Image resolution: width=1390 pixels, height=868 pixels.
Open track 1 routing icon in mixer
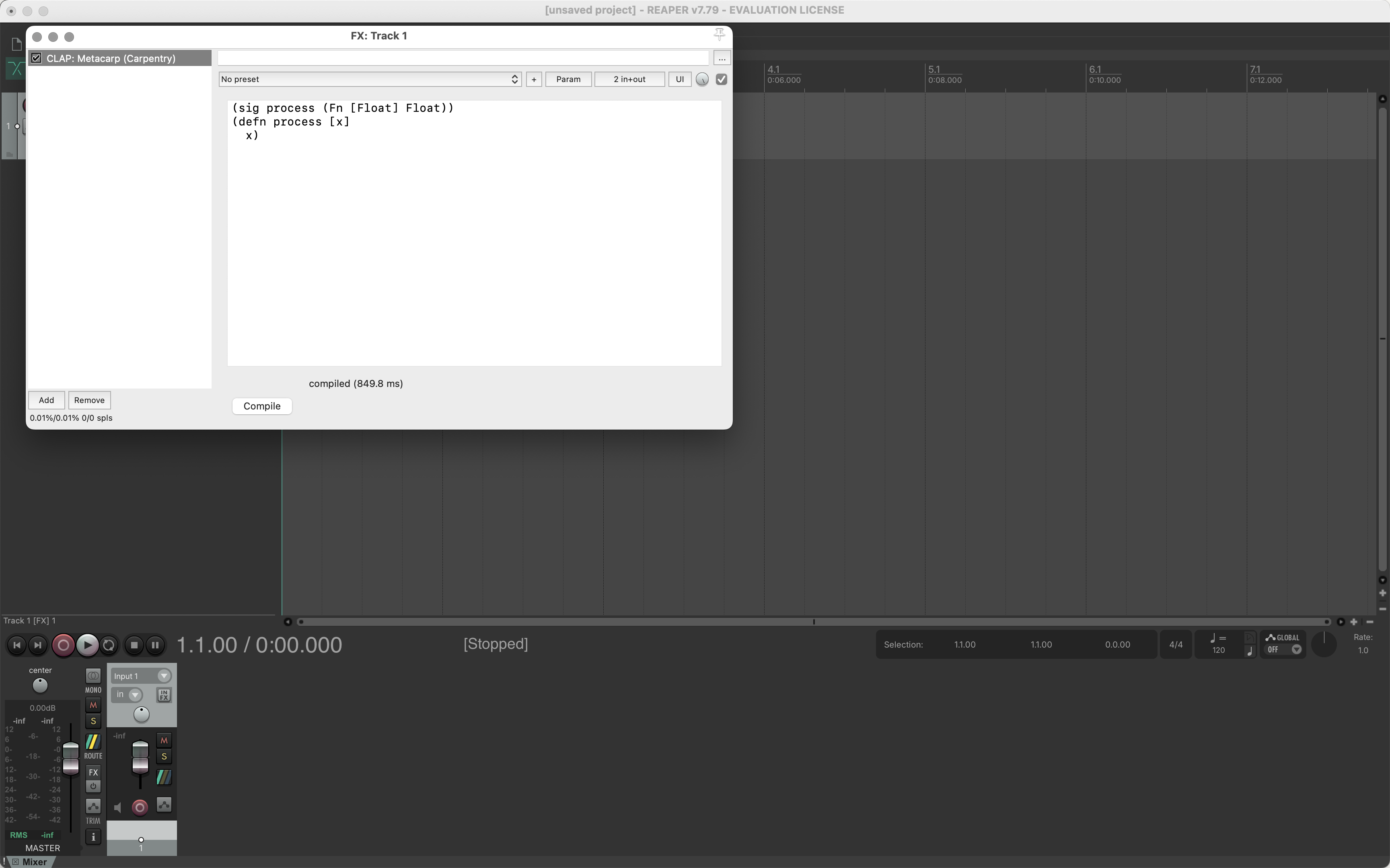click(x=164, y=777)
